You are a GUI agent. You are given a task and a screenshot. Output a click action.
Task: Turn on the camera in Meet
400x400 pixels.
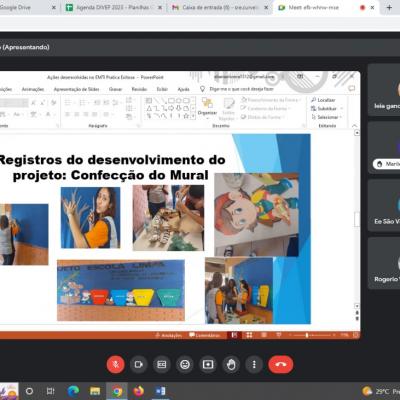(x=139, y=364)
